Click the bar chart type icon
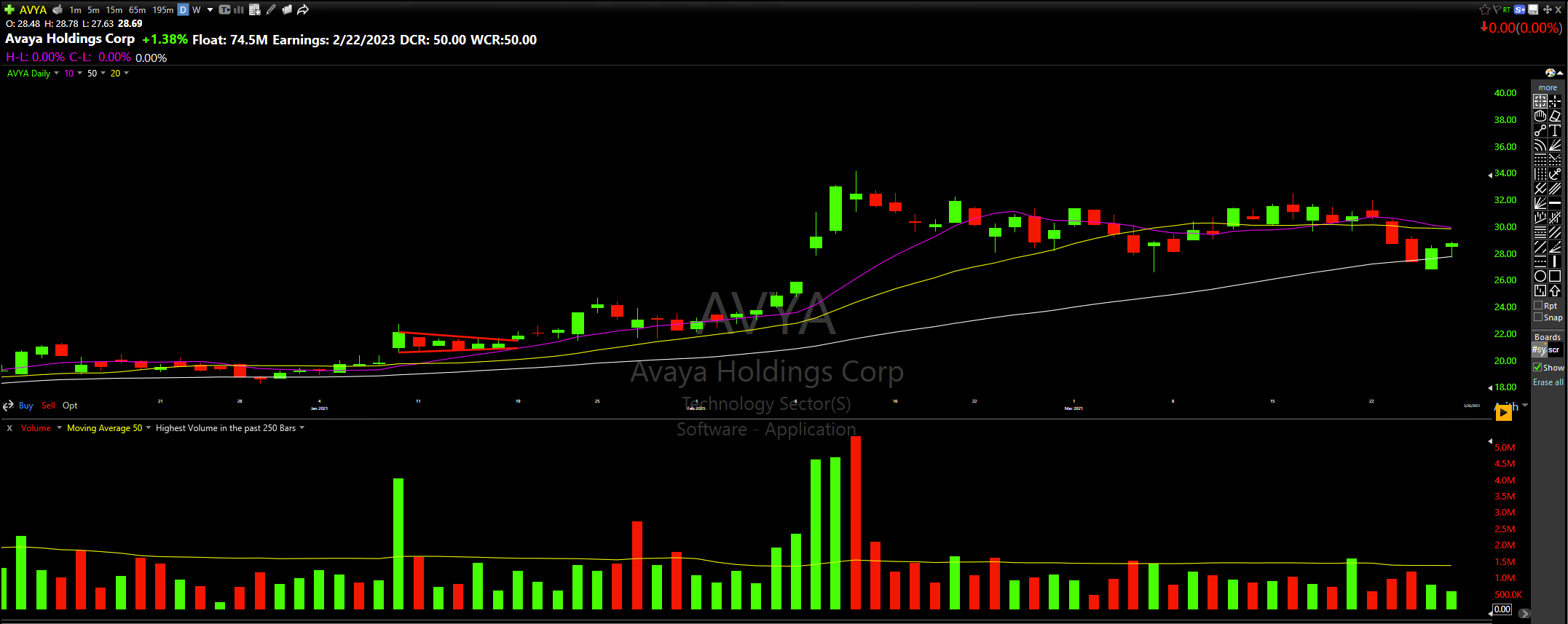Image resolution: width=1568 pixels, height=624 pixels. 239,9
